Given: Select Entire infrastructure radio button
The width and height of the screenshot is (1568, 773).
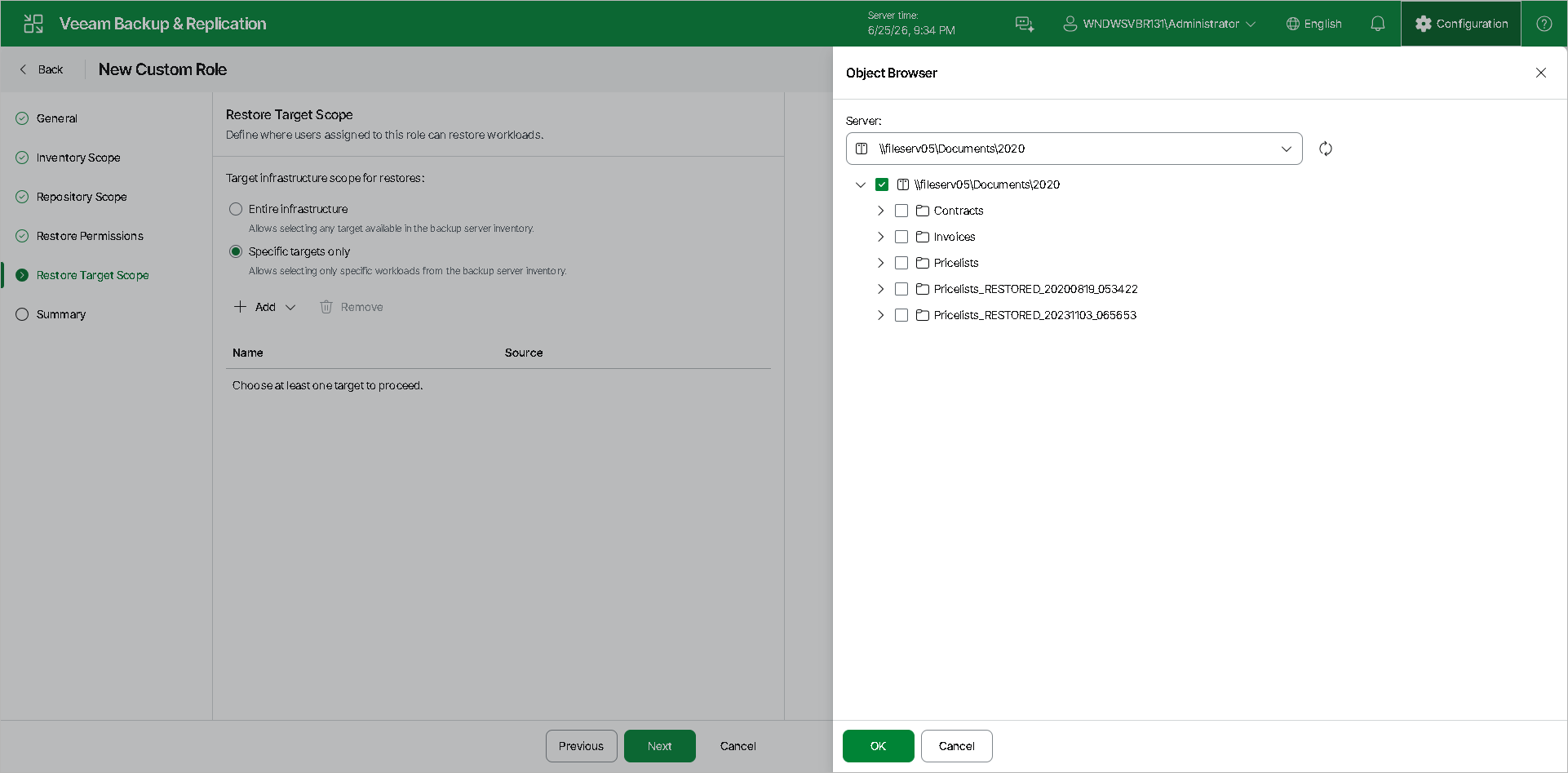Looking at the screenshot, I should tap(236, 209).
